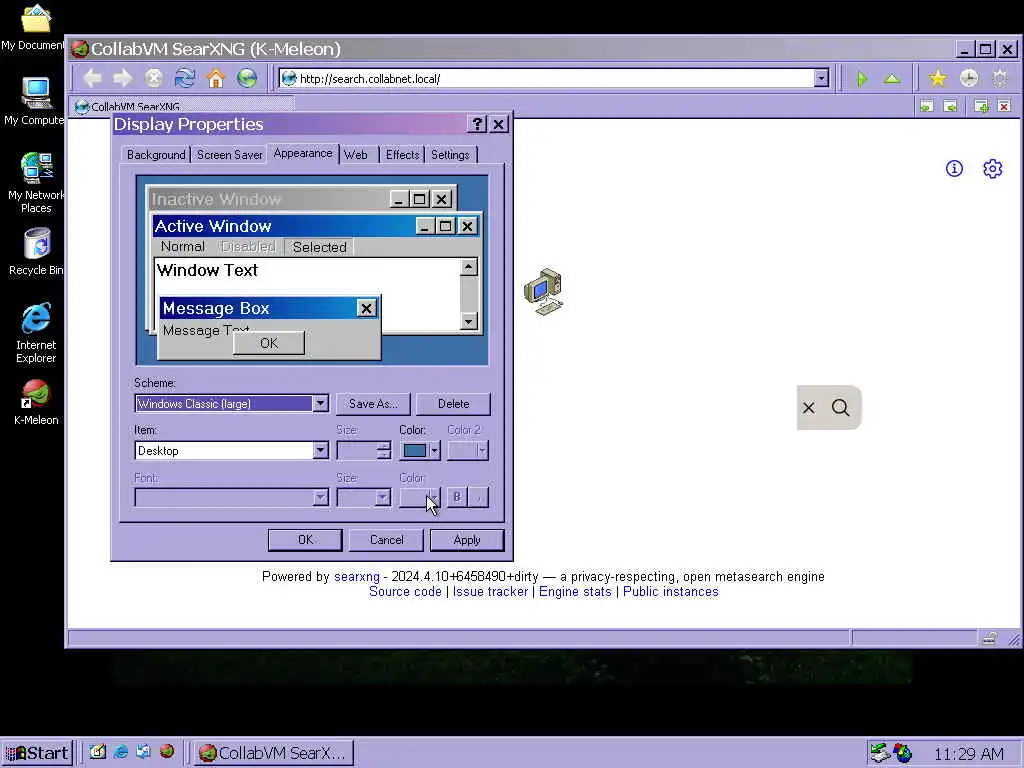Switch to next tab icon in K-Meleon
Image resolution: width=1024 pixels, height=768 pixels.
(x=951, y=106)
